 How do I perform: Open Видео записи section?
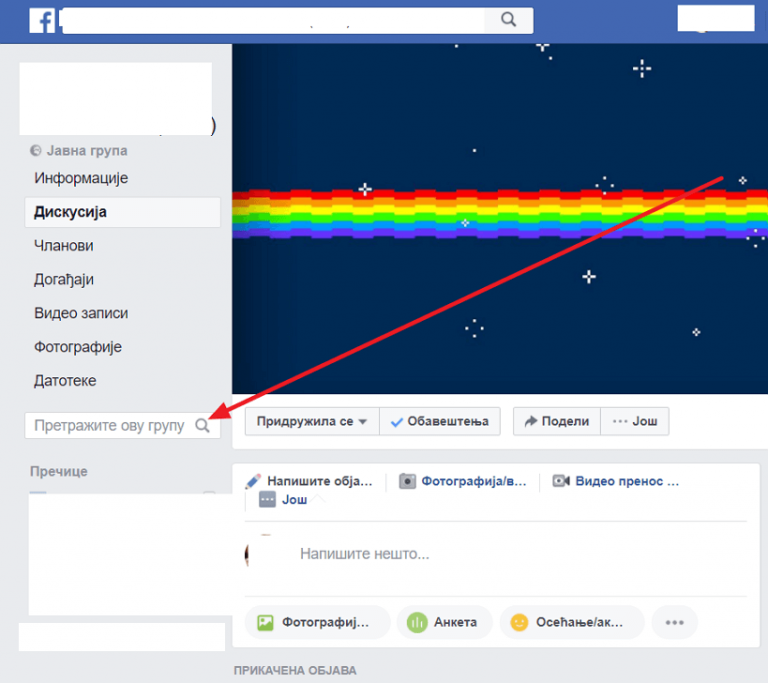pyautogui.click(x=81, y=313)
